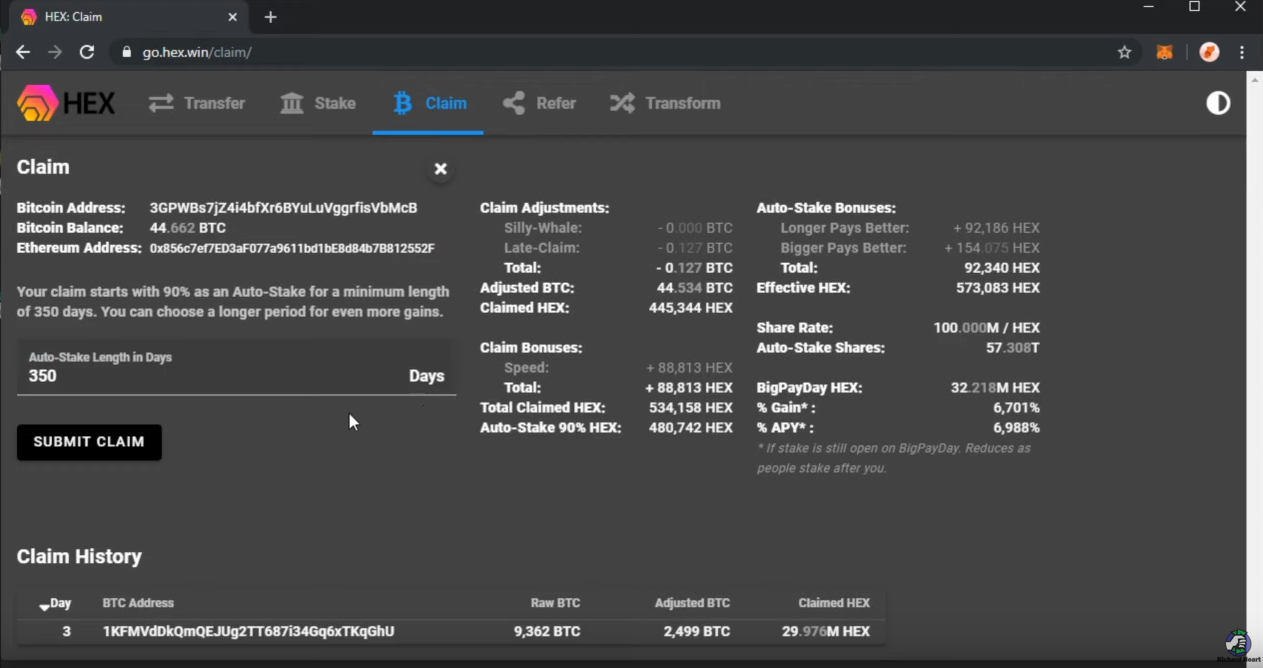Click the Adjusted BTC column header
1263x668 pixels.
pyautogui.click(x=692, y=603)
